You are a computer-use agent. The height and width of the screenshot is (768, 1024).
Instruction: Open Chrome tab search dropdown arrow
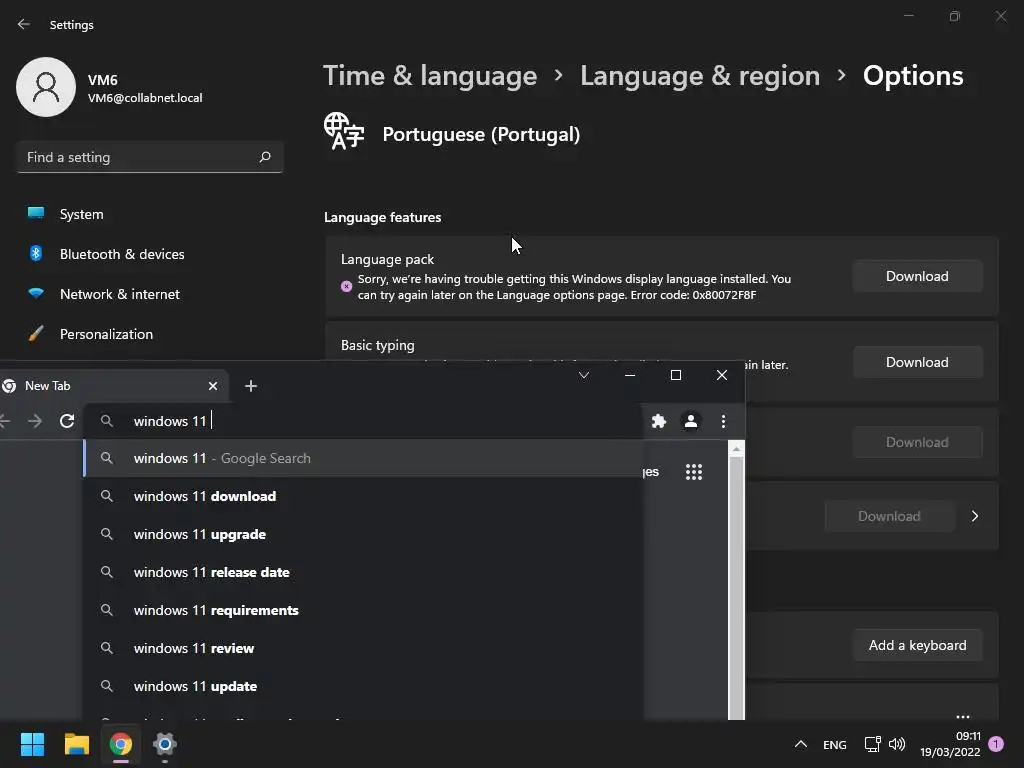point(584,375)
